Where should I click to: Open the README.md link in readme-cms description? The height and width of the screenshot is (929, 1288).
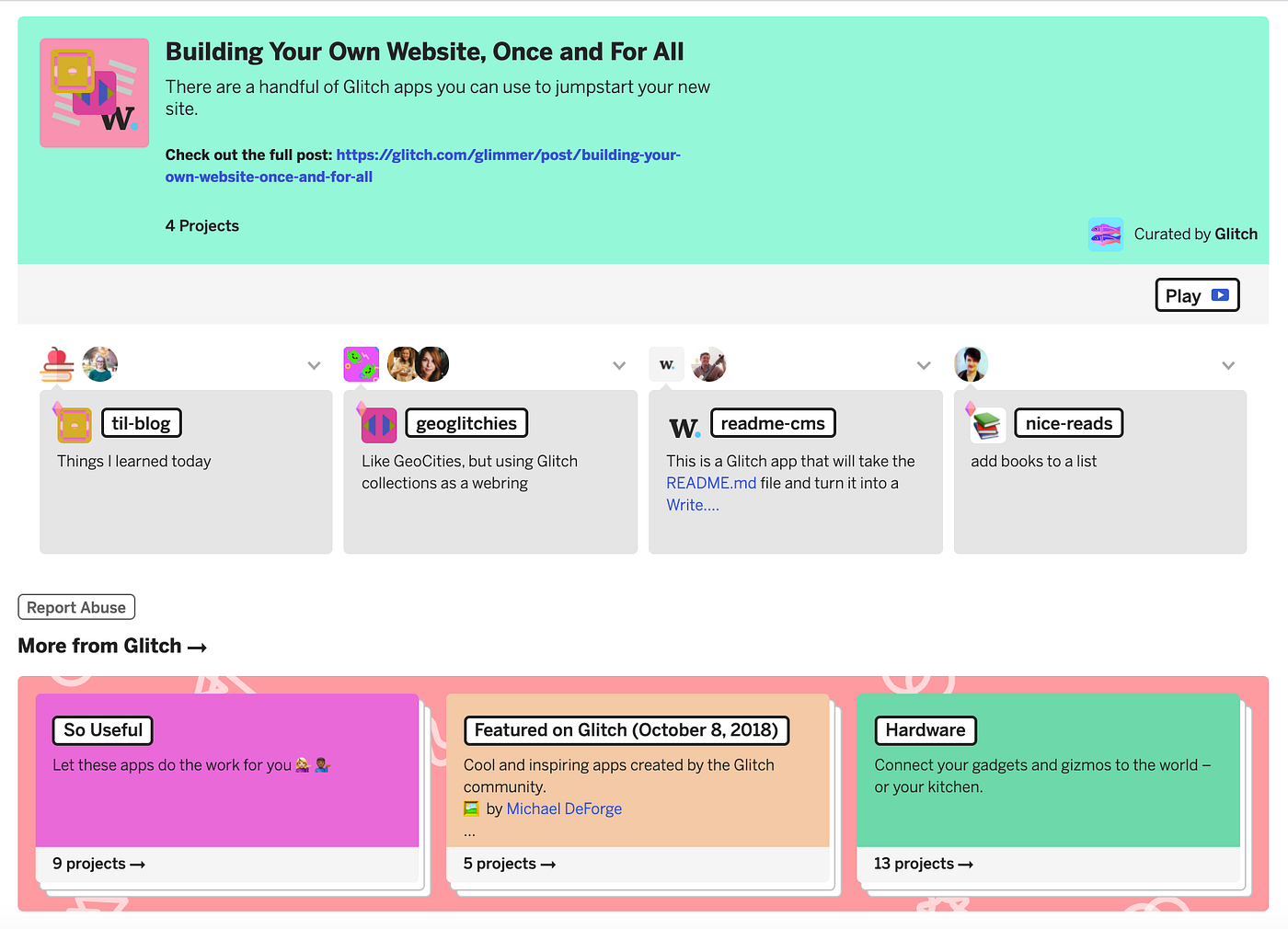(x=711, y=482)
